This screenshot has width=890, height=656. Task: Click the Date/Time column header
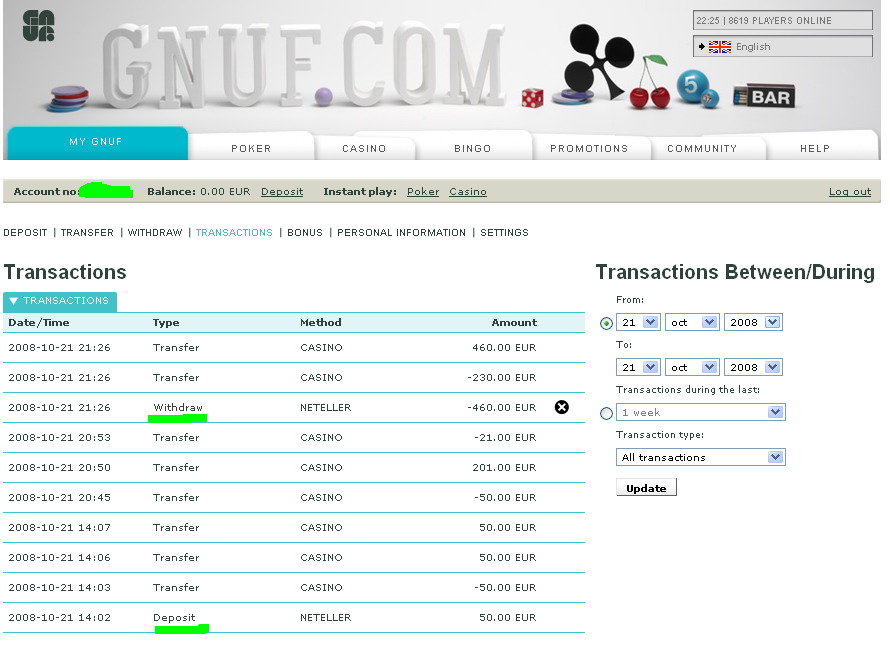coord(39,322)
